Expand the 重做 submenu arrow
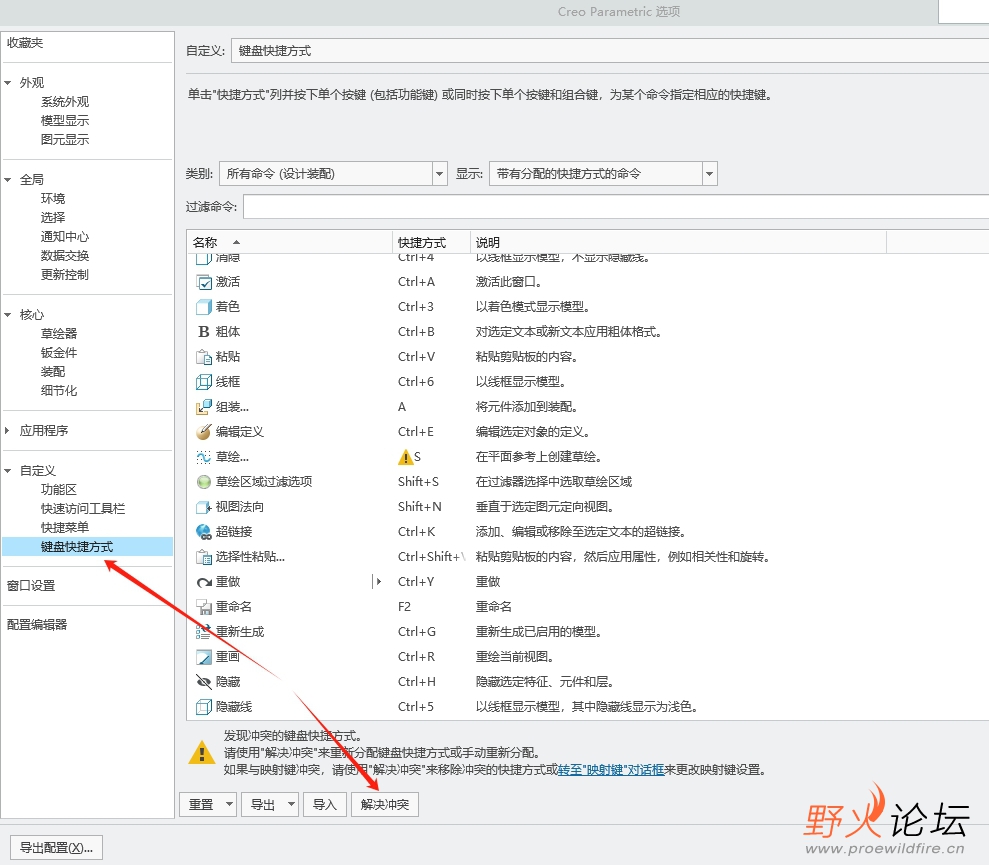 (x=377, y=582)
